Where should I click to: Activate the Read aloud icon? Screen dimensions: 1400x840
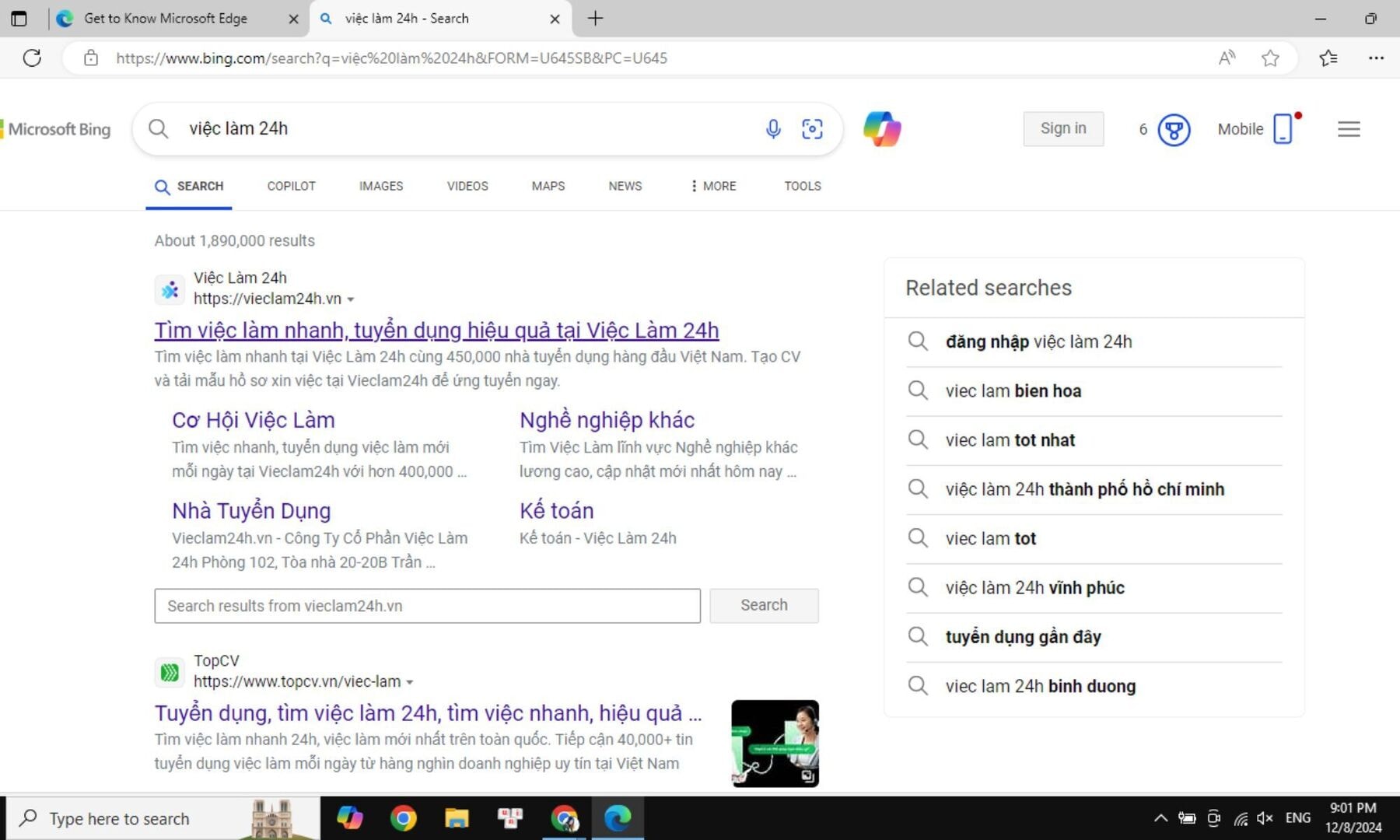(1227, 58)
